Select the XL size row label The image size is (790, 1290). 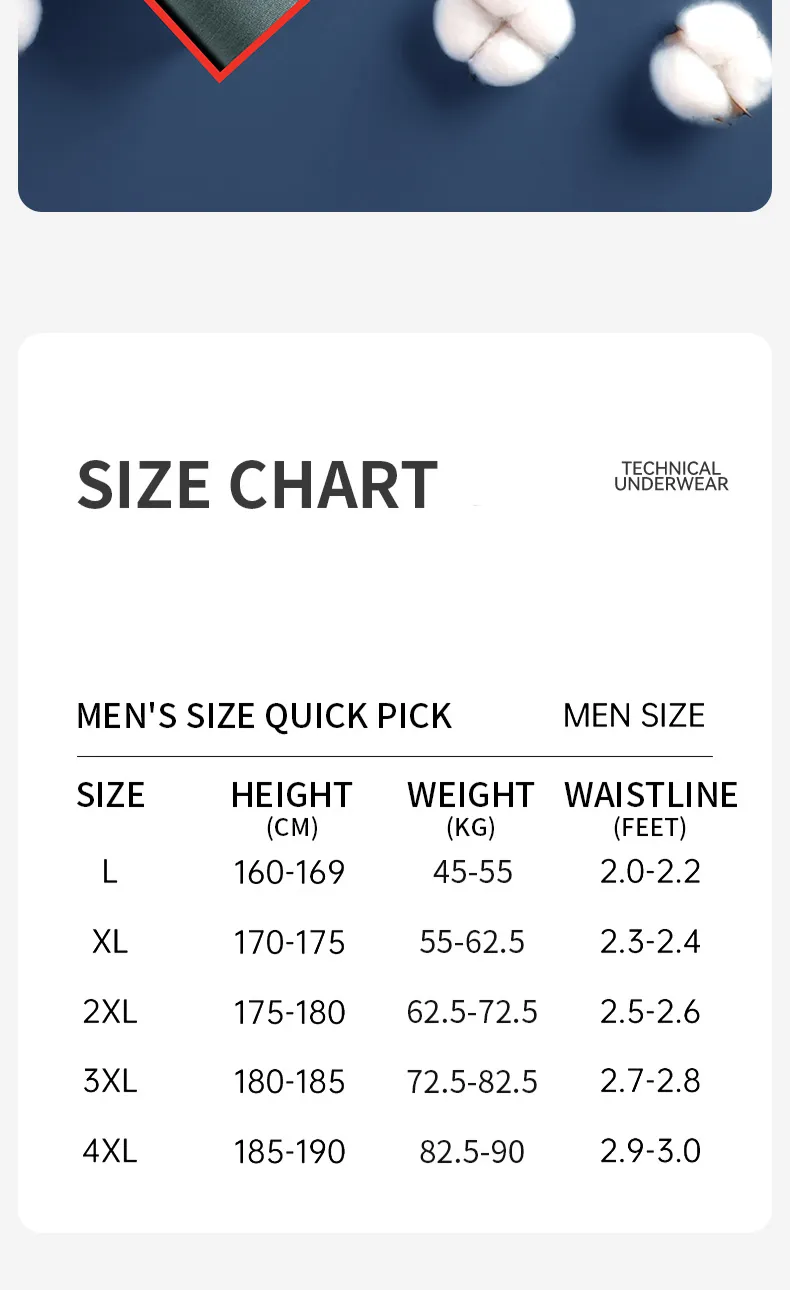point(110,942)
